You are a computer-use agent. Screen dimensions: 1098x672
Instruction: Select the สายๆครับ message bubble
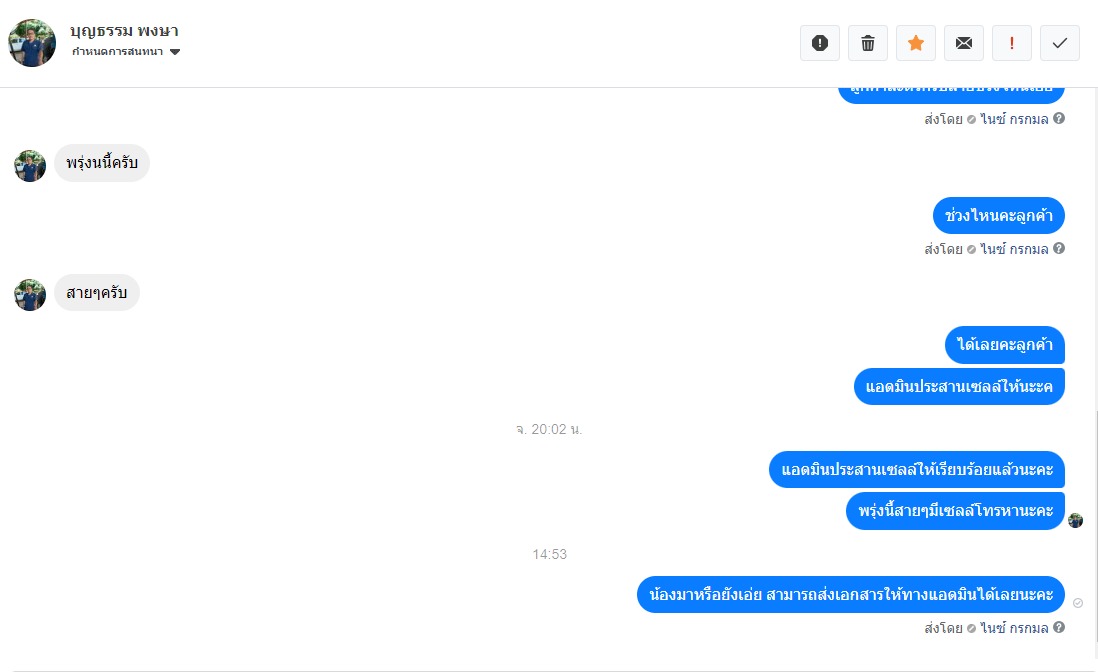[x=97, y=293]
